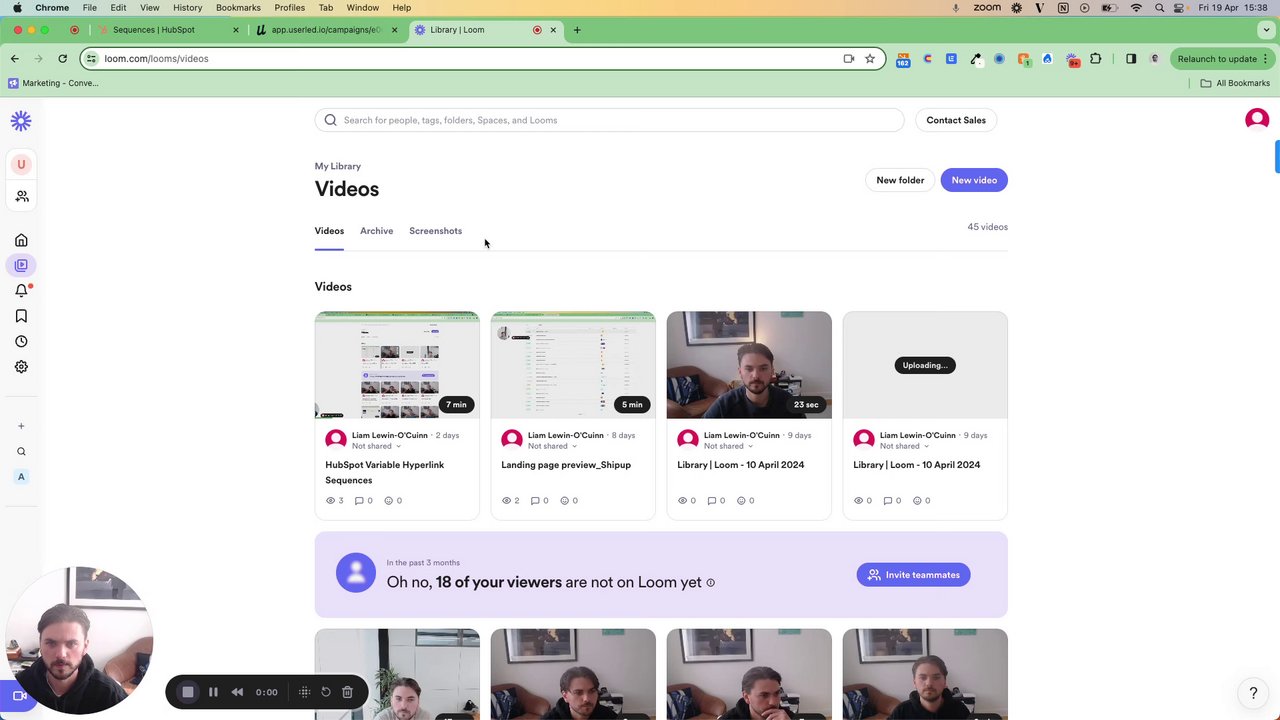Viewport: 1280px width, 720px height.
Task: Pause the Loom recording
Action: coord(213,692)
